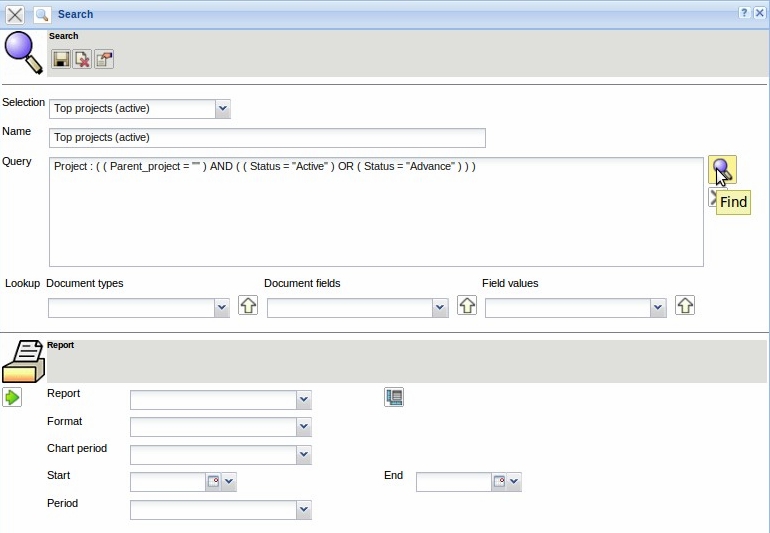Run the report with the green arrow icon

[x=12, y=398]
